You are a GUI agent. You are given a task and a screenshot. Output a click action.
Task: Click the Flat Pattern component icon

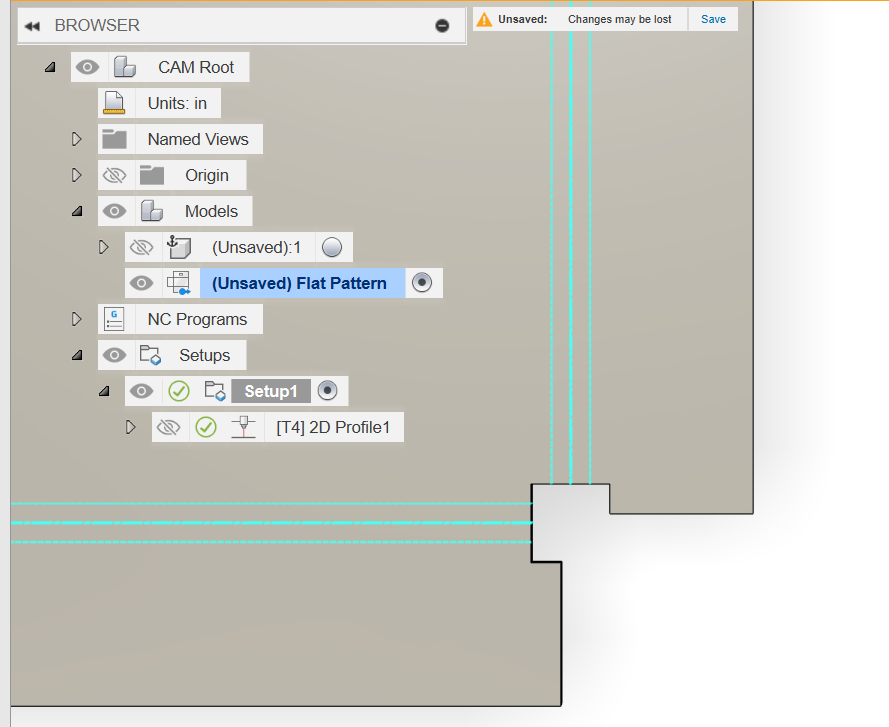click(x=178, y=283)
